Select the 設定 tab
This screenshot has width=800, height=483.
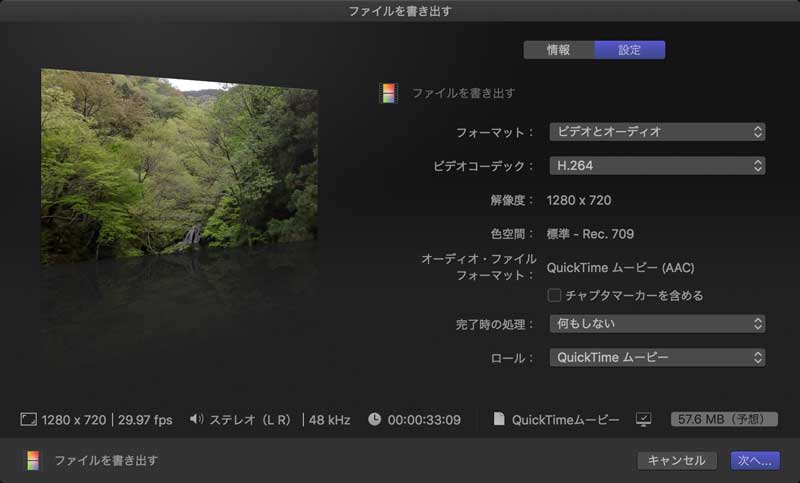click(x=630, y=50)
